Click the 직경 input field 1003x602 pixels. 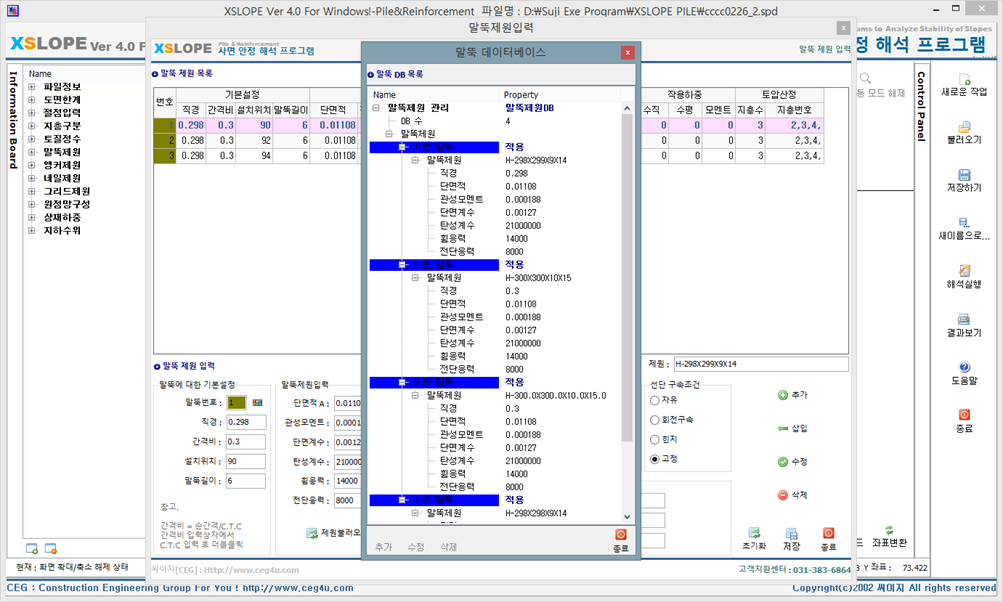246,422
